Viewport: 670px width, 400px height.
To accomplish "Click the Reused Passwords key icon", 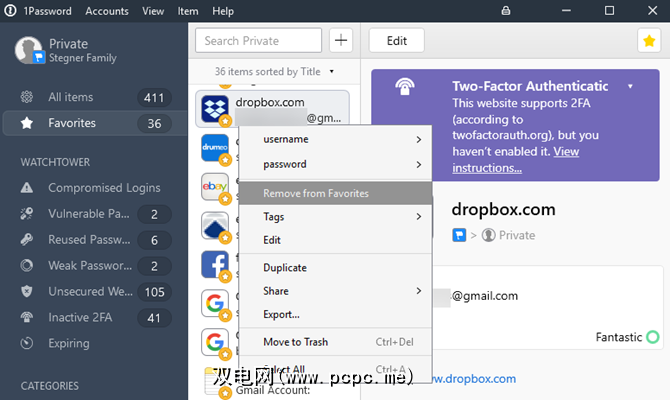I will pyautogui.click(x=26, y=240).
